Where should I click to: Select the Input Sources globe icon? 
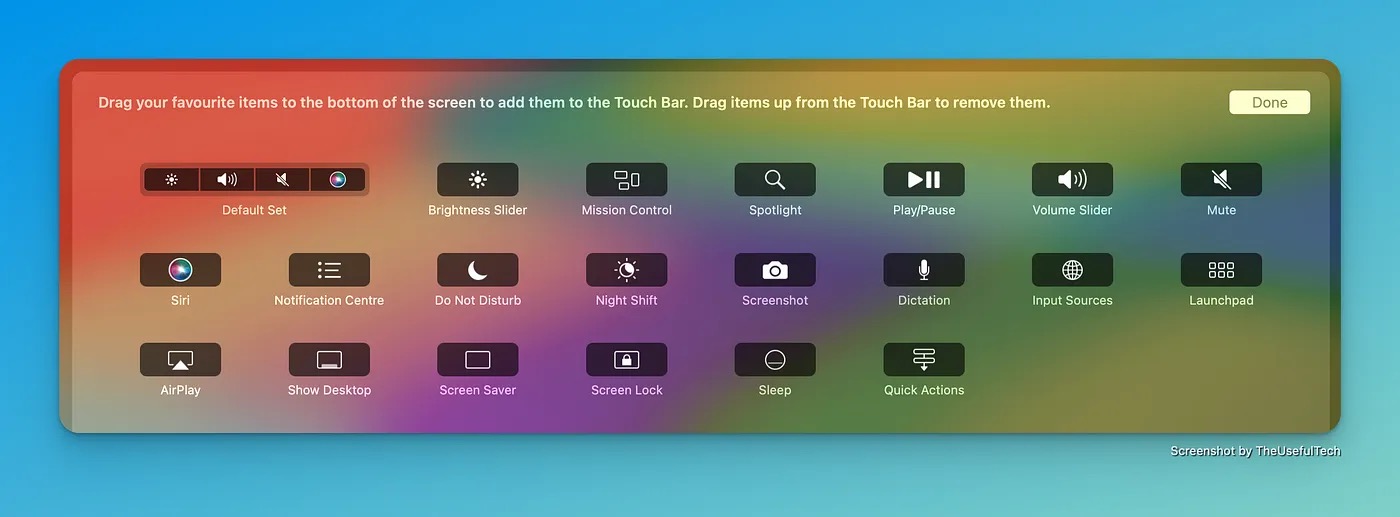pyautogui.click(x=1073, y=270)
